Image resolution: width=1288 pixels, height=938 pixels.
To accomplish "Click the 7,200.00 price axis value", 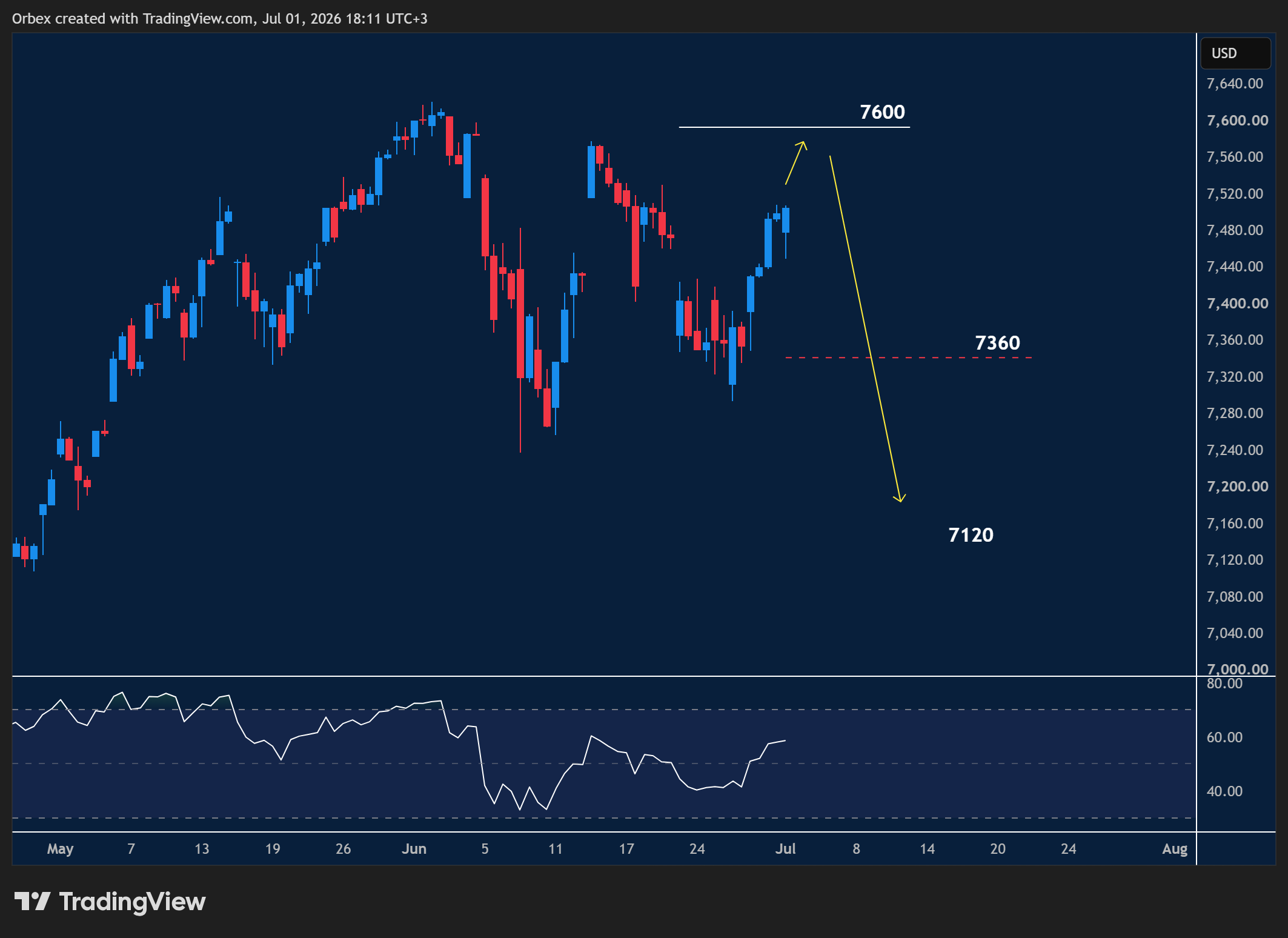I will coord(1237,487).
